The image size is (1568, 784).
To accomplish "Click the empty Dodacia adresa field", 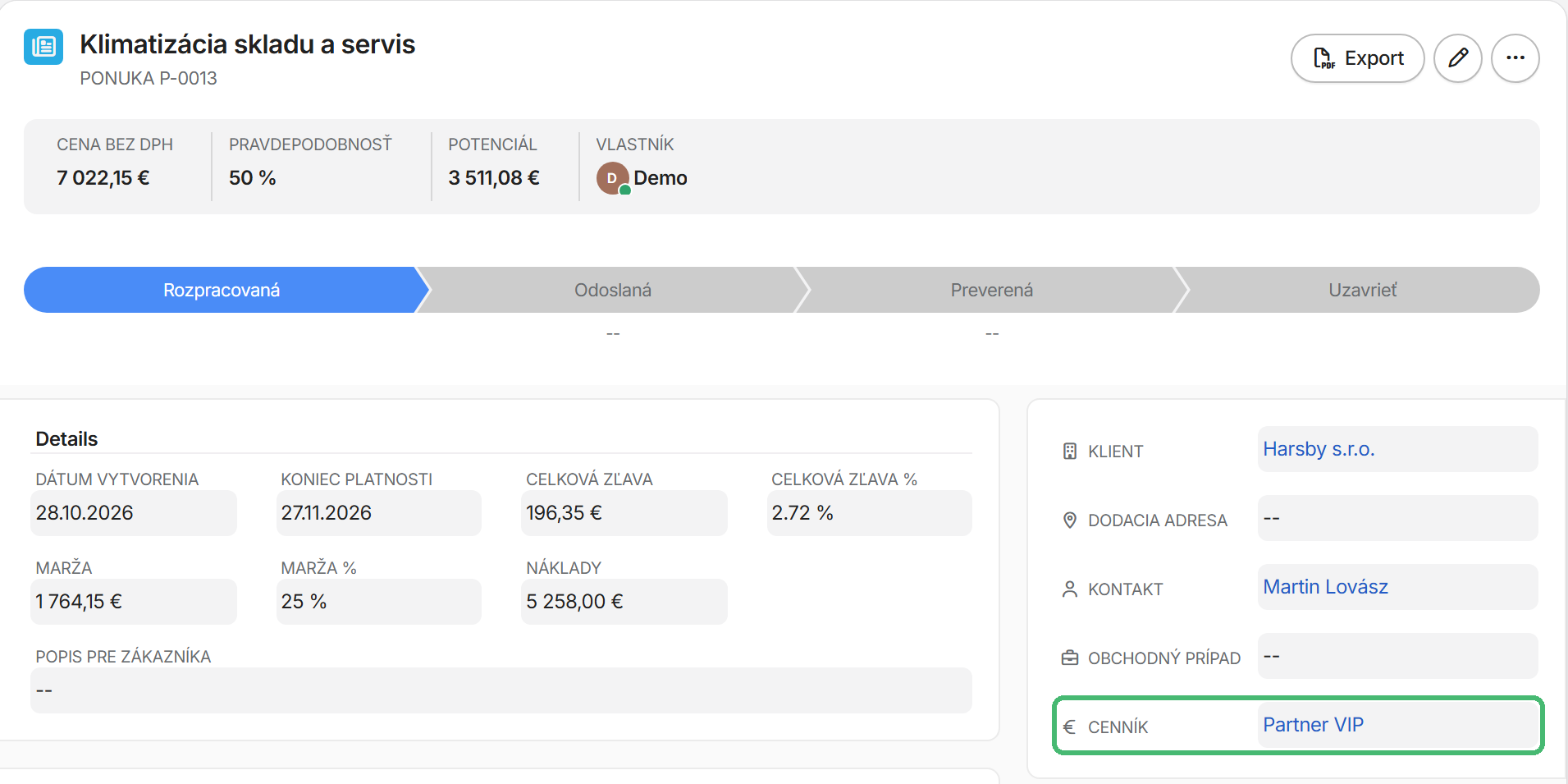I will click(1397, 518).
